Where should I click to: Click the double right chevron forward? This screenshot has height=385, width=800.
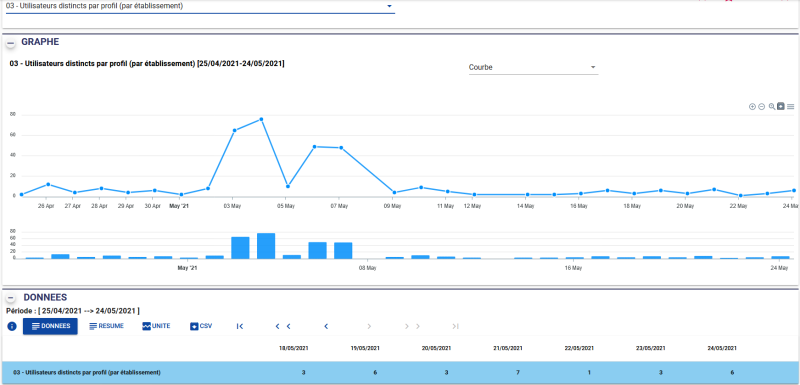[x=412, y=326]
